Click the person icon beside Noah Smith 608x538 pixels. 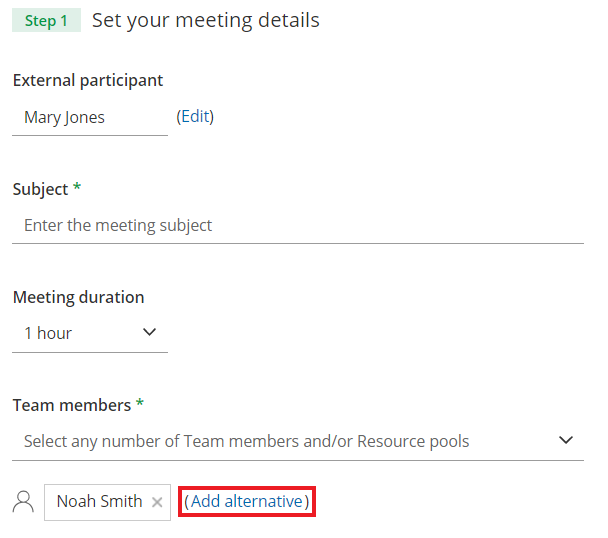[23, 502]
